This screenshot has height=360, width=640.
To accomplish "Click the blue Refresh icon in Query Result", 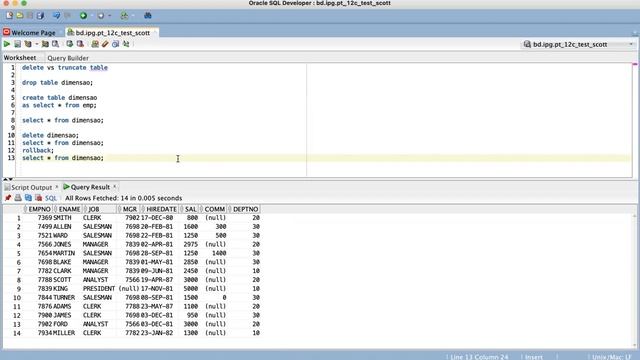I will click(28, 198).
